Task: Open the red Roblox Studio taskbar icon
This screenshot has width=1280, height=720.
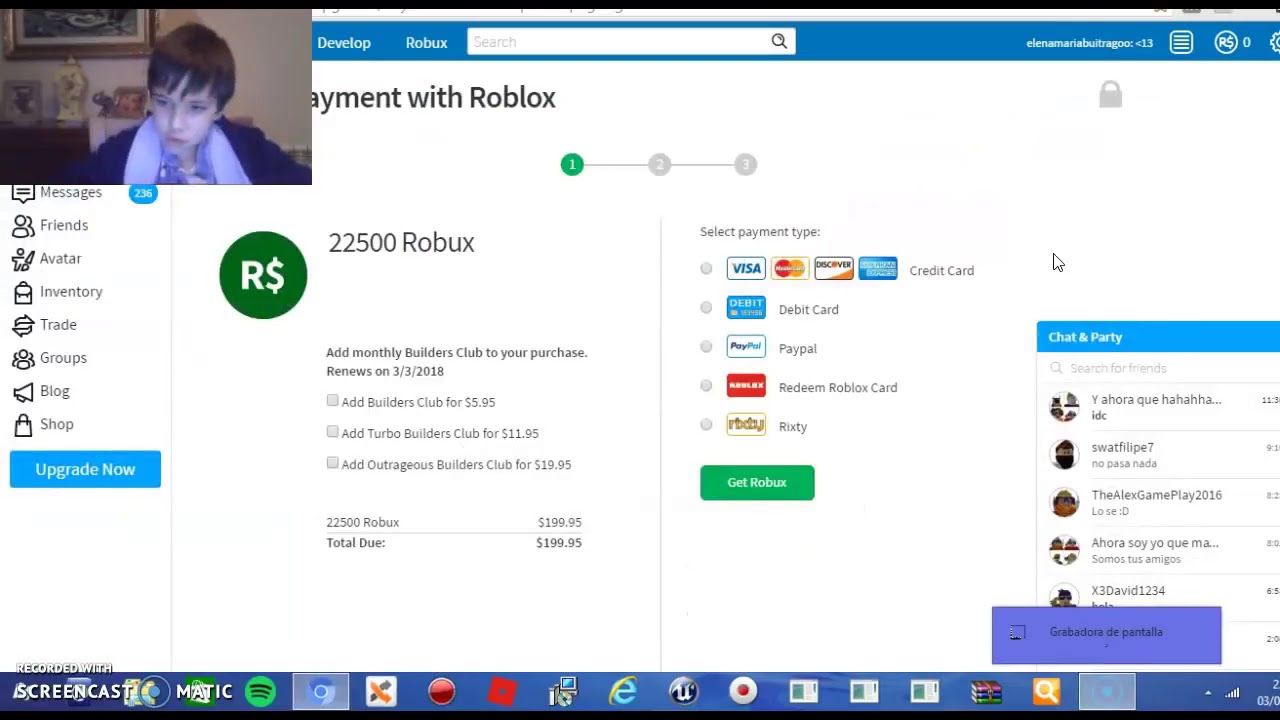Action: point(502,692)
